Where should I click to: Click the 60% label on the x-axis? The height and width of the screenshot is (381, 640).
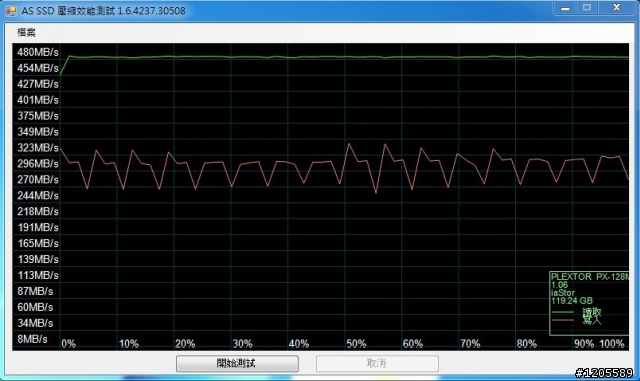click(x=413, y=344)
